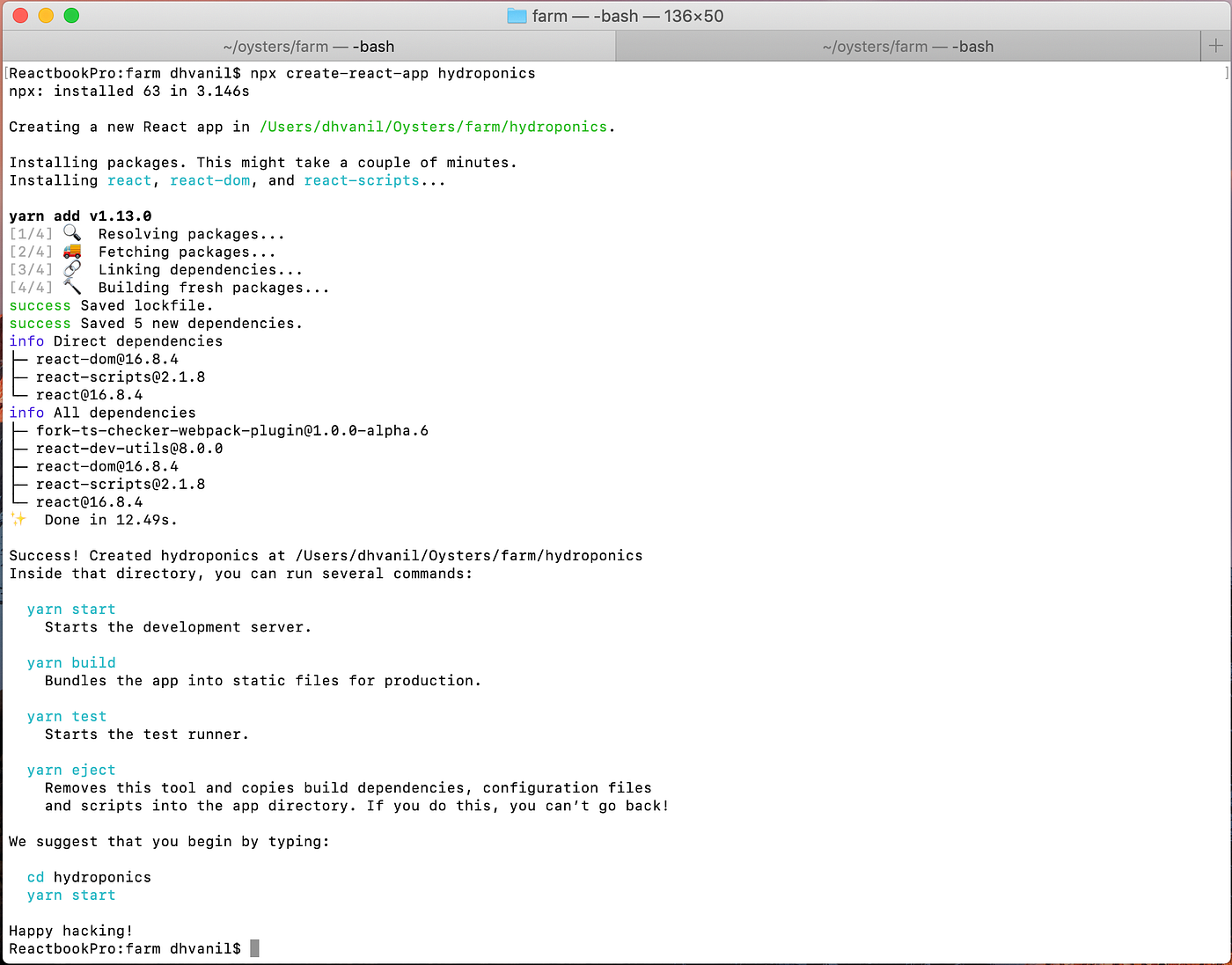Screen dimensions: 1232x965
Task: Click 'Done in 12.49s.' text
Action: [111, 520]
